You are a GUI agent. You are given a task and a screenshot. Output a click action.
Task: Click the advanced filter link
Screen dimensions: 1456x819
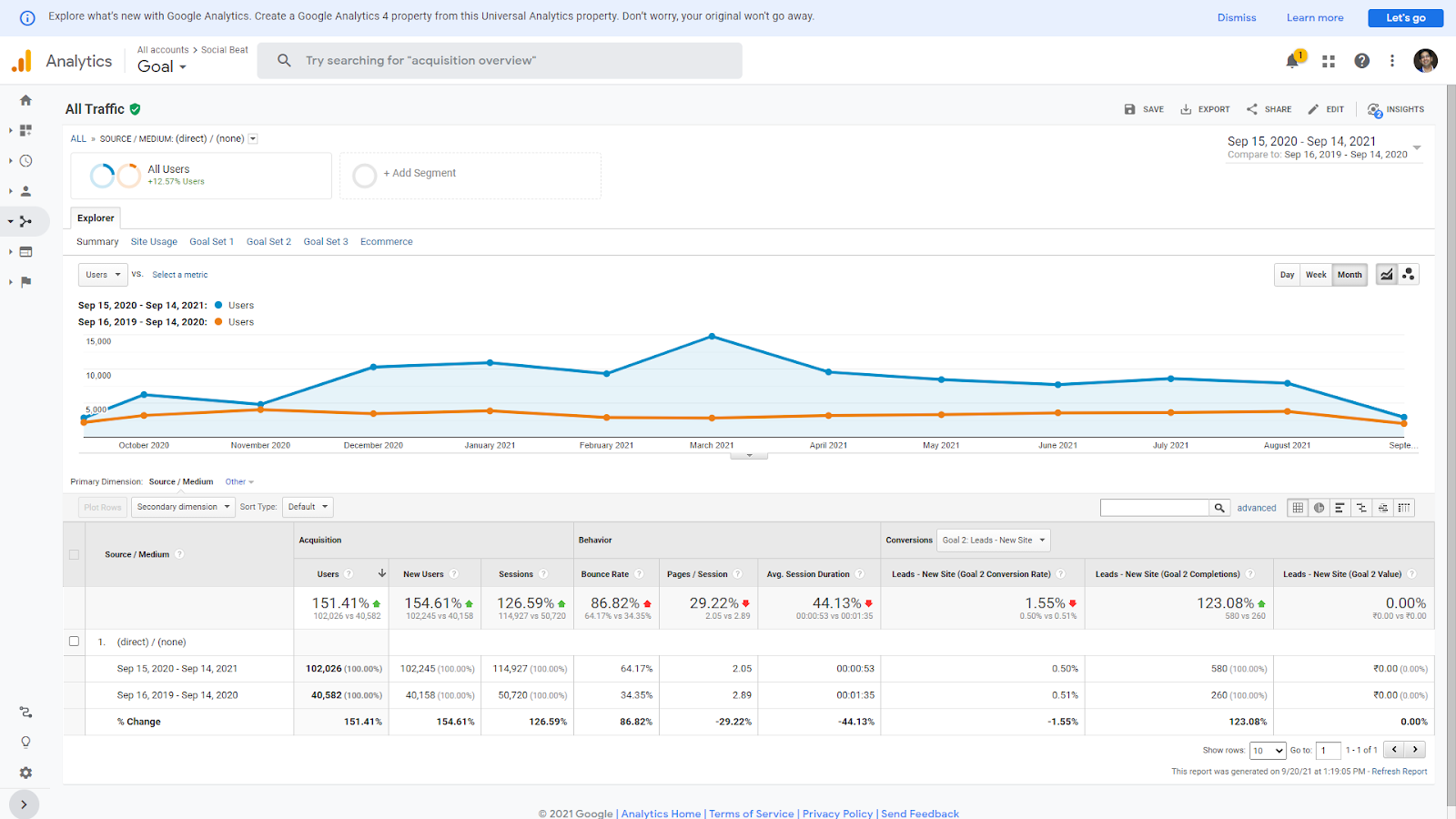(1256, 508)
